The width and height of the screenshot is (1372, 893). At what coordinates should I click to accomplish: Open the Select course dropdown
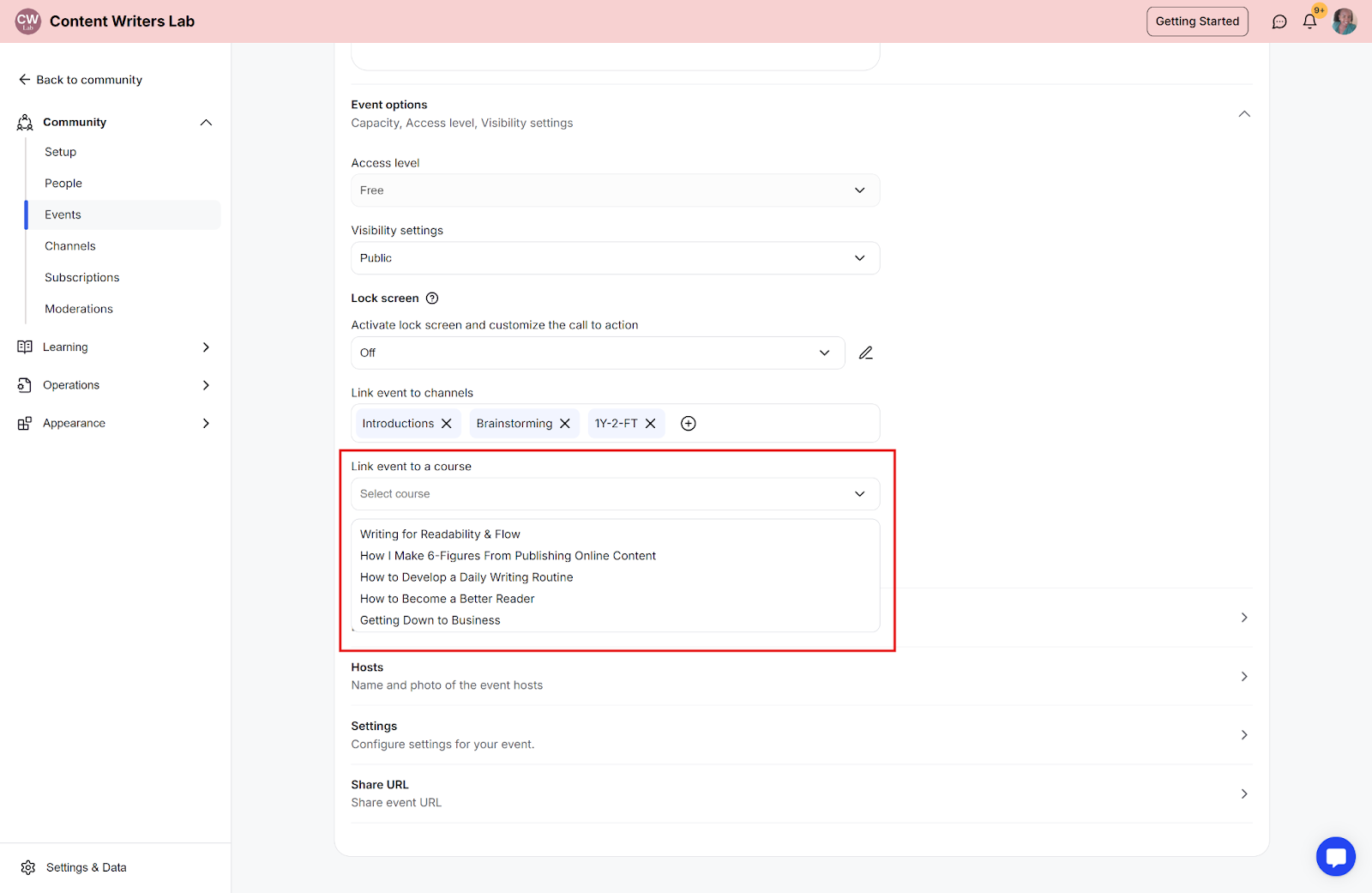[x=615, y=494]
